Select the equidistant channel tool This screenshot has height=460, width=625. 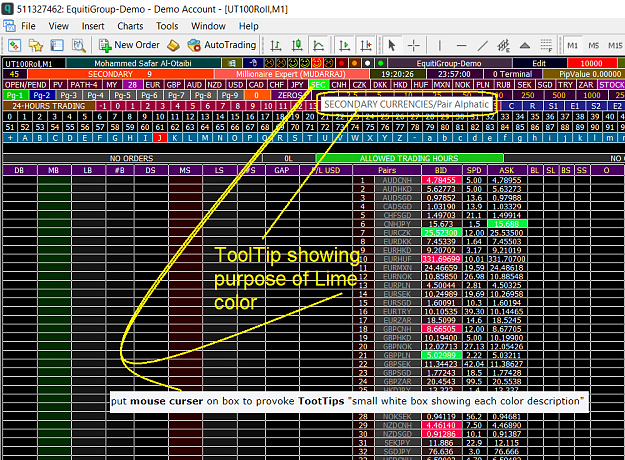pos(504,45)
